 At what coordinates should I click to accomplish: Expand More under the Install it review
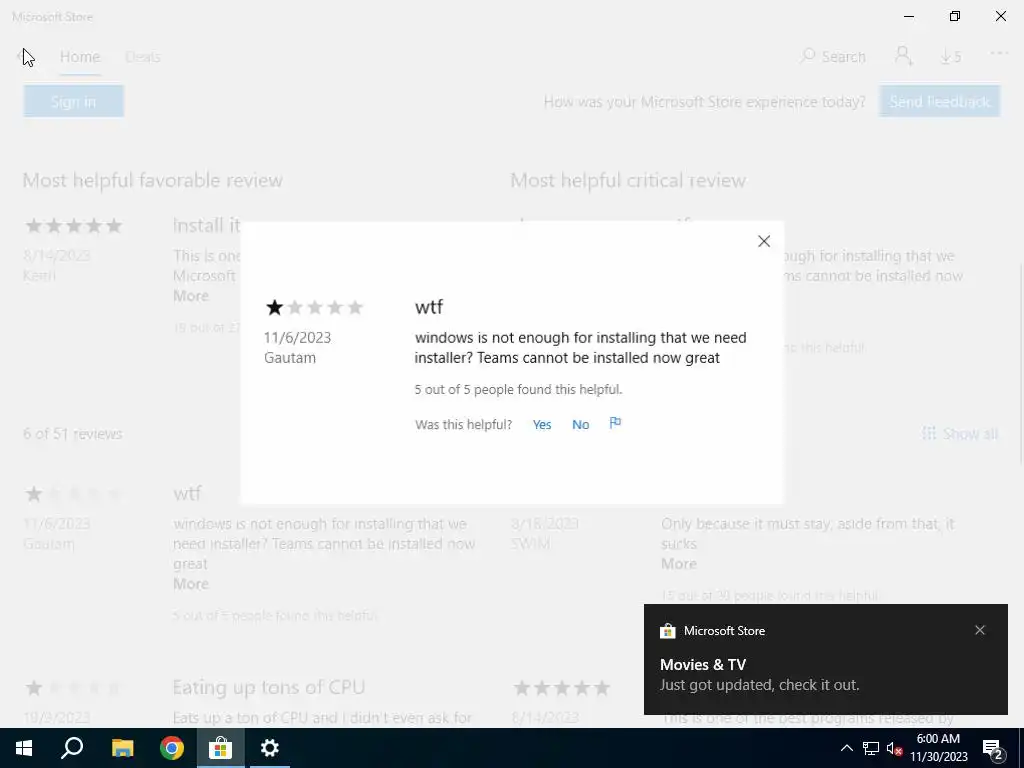190,296
